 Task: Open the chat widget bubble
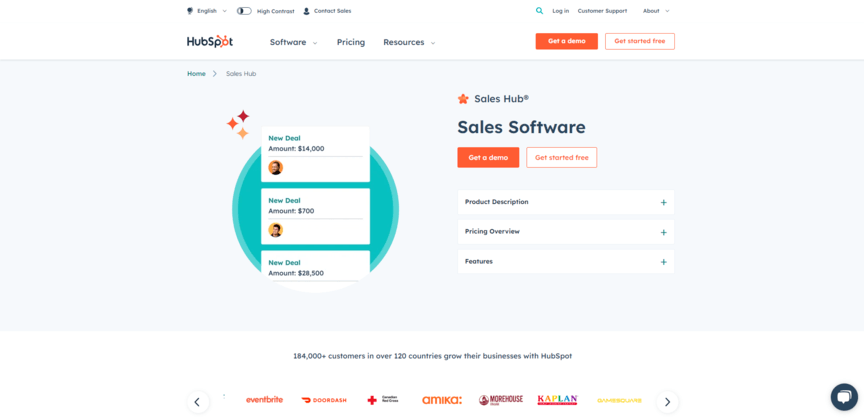tap(844, 397)
